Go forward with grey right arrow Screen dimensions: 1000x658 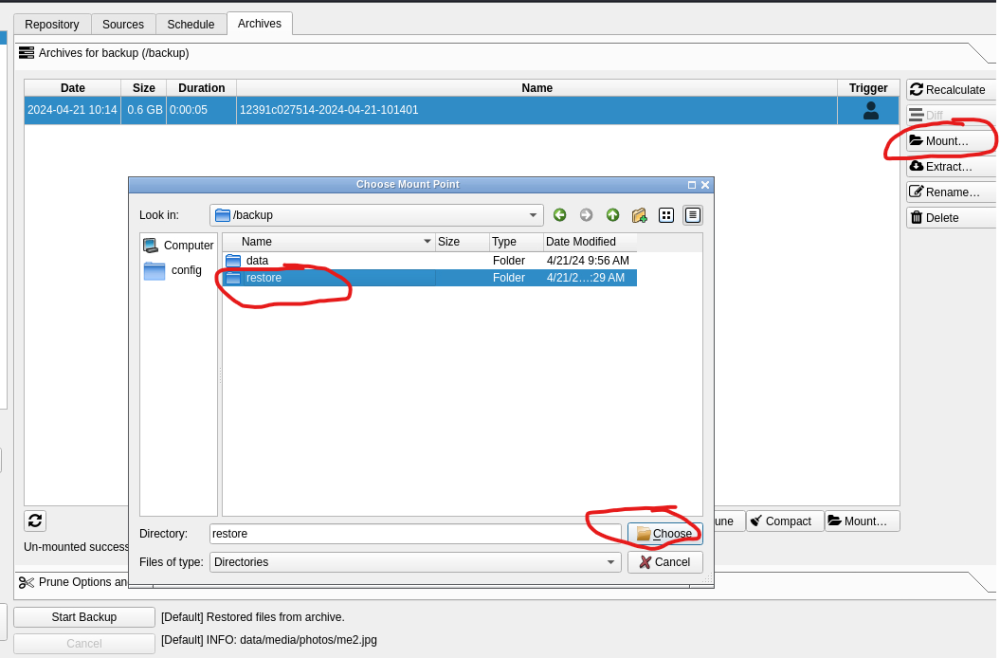(586, 215)
